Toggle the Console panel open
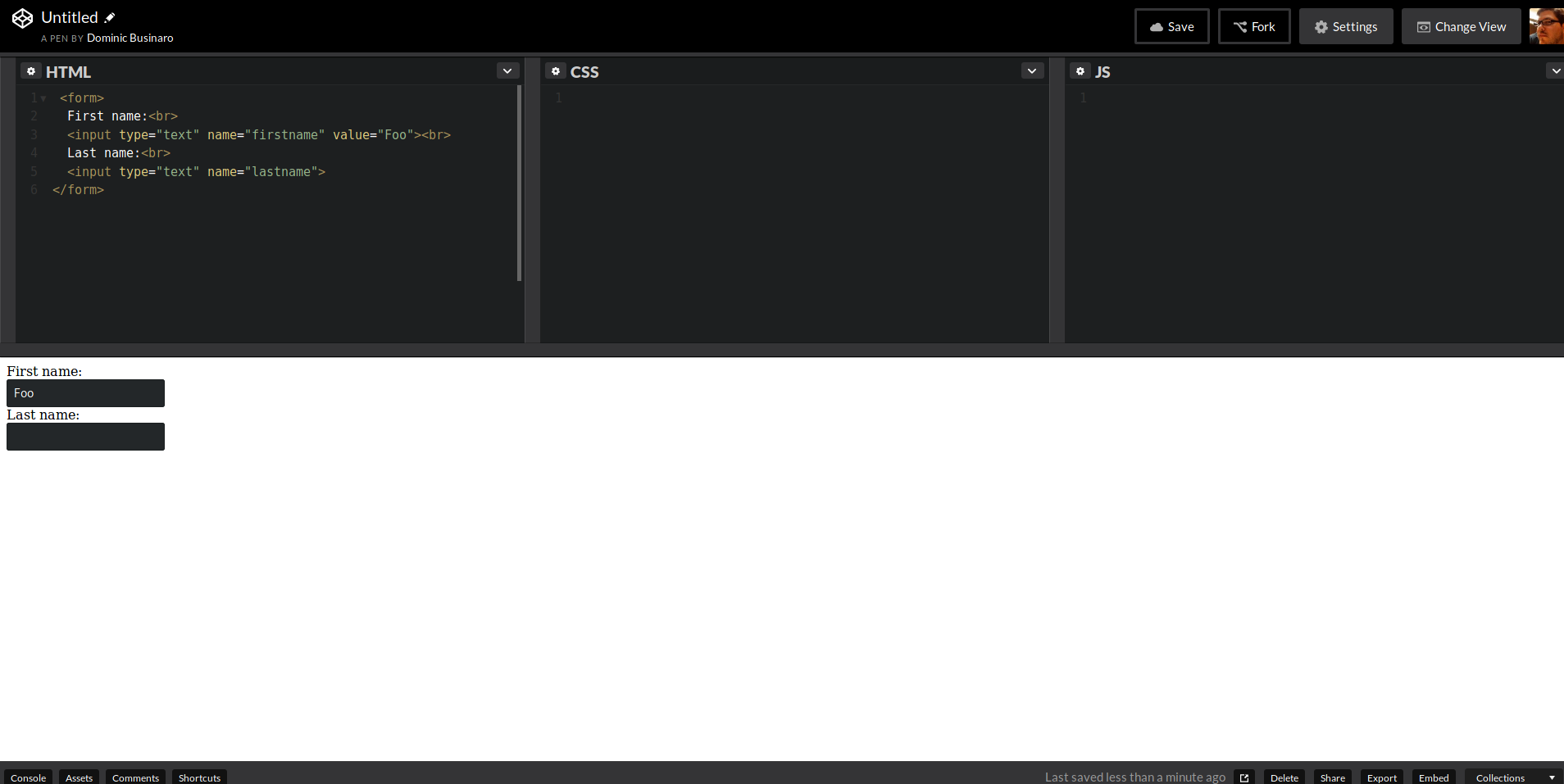Image resolution: width=1564 pixels, height=784 pixels. pyautogui.click(x=27, y=777)
